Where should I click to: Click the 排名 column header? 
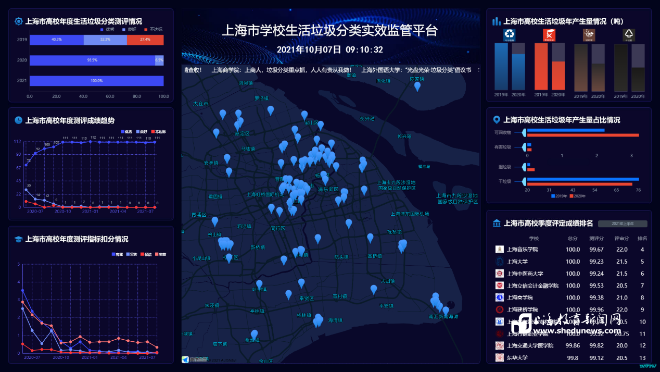(x=642, y=238)
